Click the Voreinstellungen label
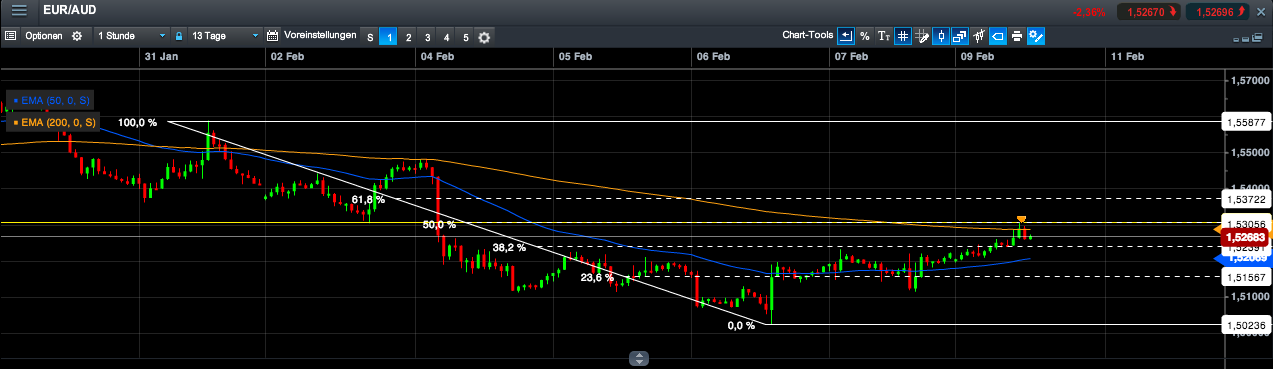This screenshot has height=369, width=1273. [321, 36]
